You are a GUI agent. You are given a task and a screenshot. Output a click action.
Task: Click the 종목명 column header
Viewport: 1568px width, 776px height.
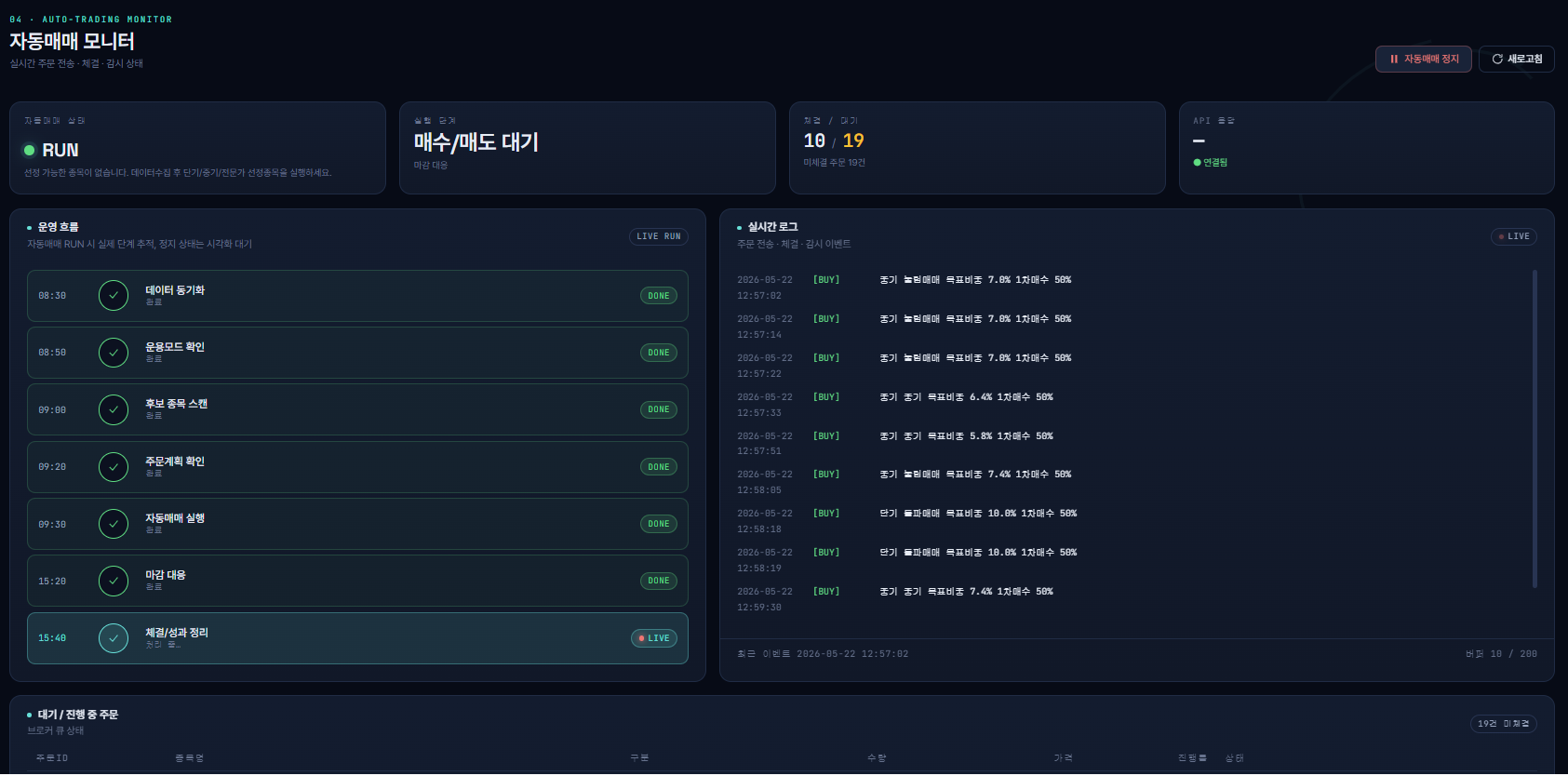[189, 758]
